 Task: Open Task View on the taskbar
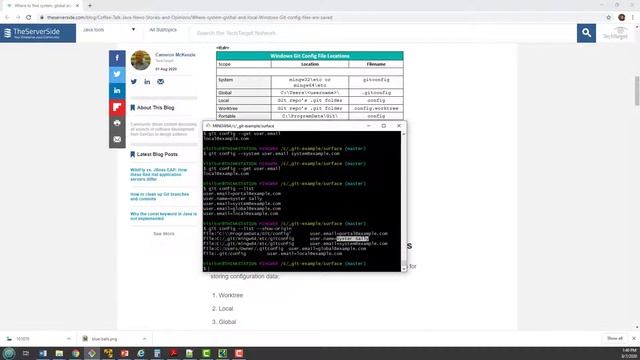26,353
